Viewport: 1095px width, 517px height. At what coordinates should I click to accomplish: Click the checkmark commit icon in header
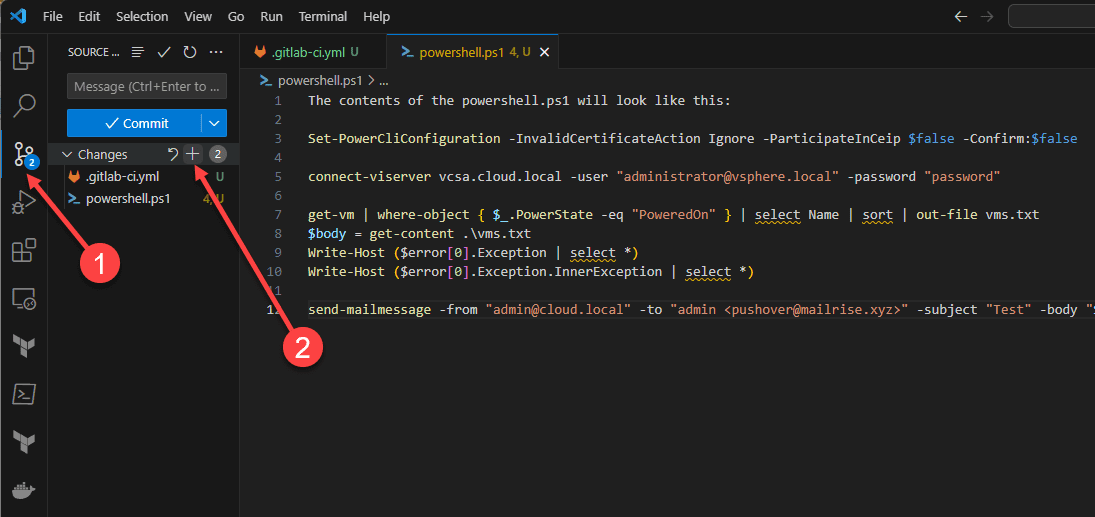coord(164,52)
